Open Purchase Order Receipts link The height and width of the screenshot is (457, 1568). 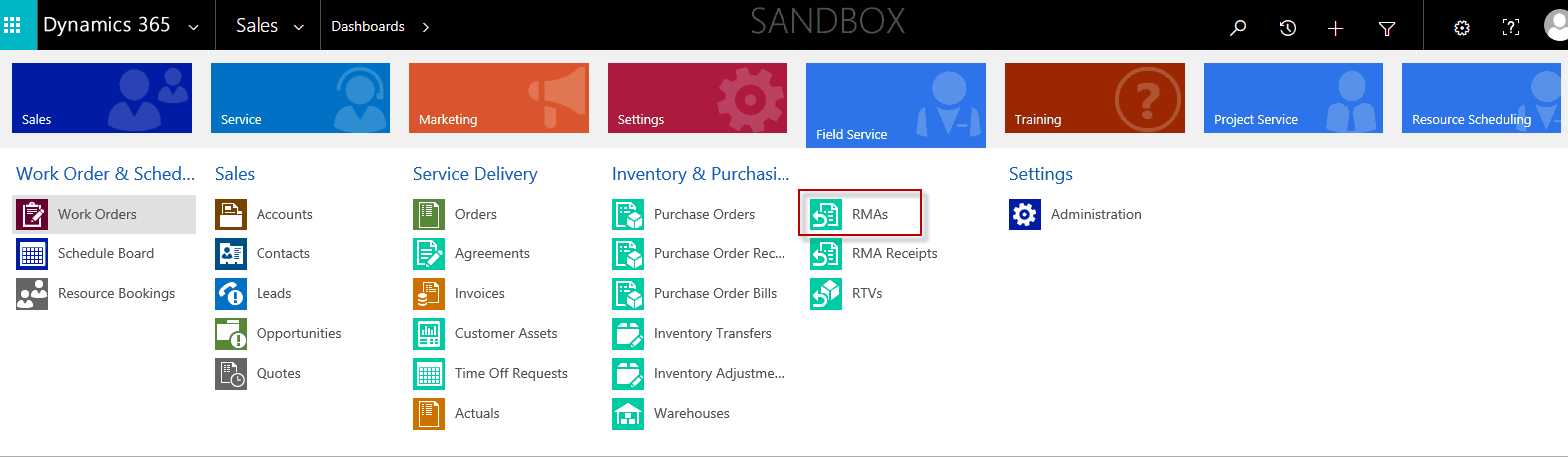tap(719, 253)
